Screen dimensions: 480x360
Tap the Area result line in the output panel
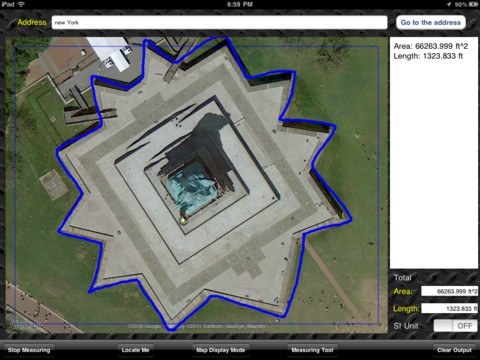431,46
